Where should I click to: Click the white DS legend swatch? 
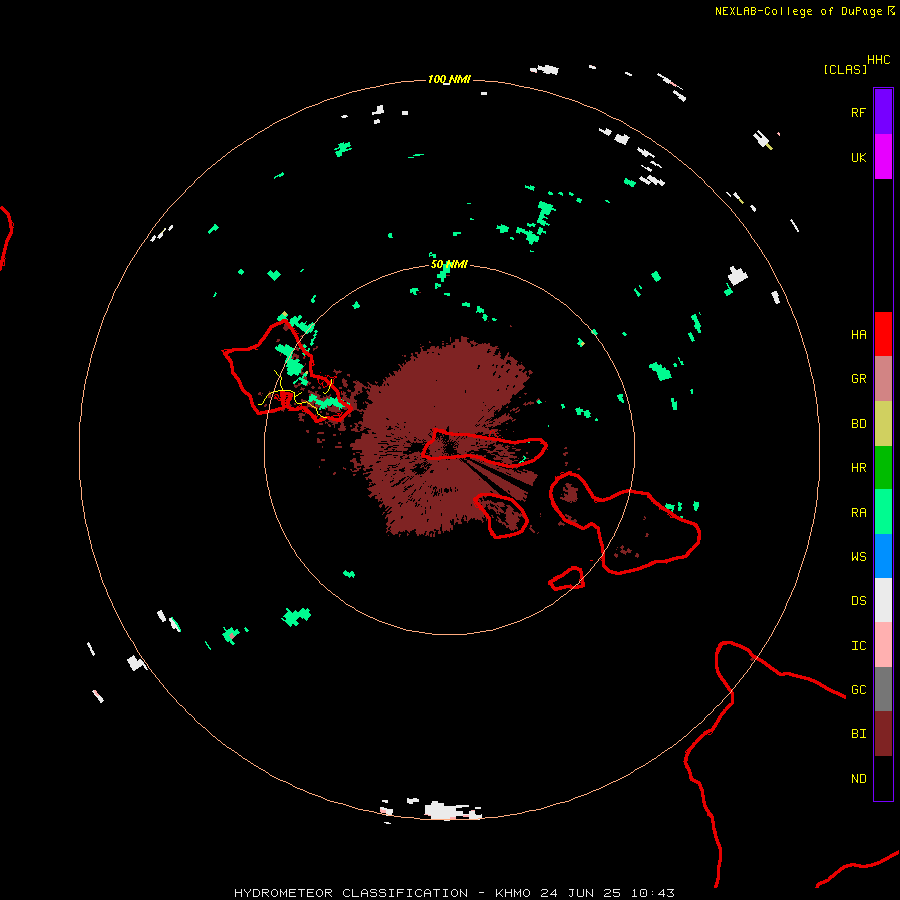click(883, 600)
